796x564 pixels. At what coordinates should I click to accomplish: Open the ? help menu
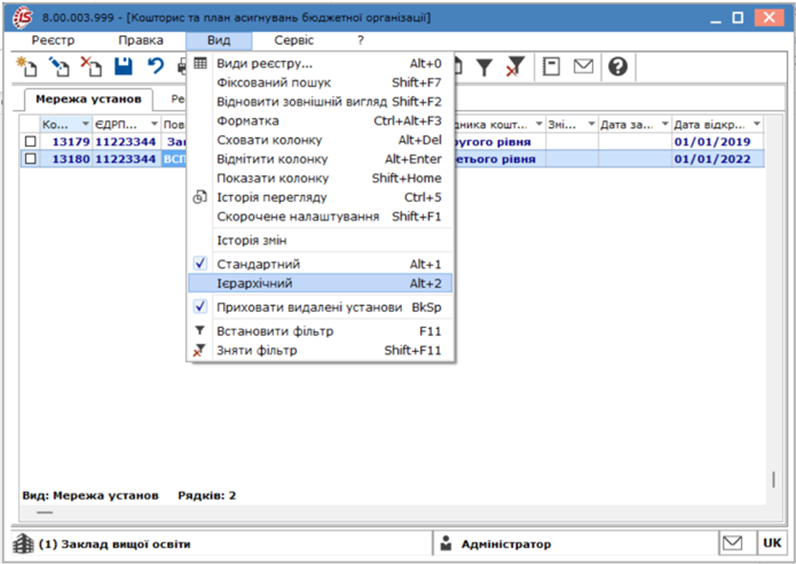(360, 40)
